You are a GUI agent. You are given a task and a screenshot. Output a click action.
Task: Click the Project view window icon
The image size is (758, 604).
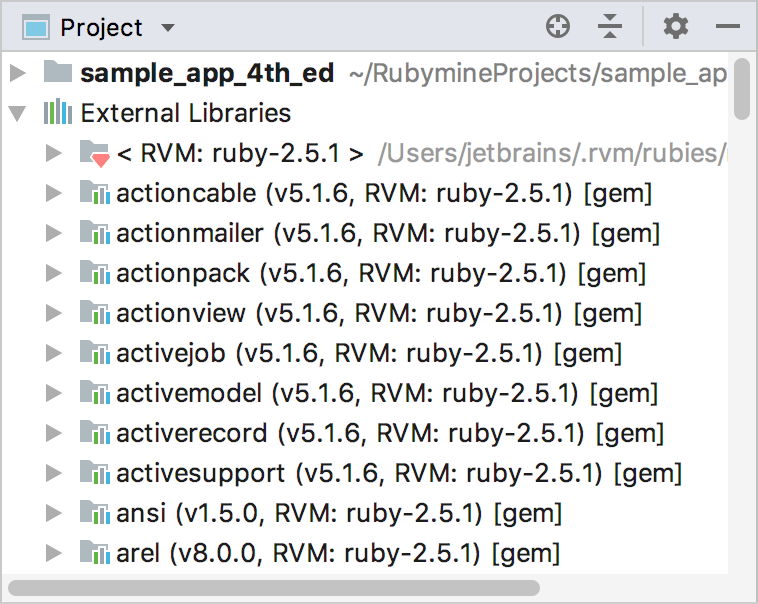(36, 27)
